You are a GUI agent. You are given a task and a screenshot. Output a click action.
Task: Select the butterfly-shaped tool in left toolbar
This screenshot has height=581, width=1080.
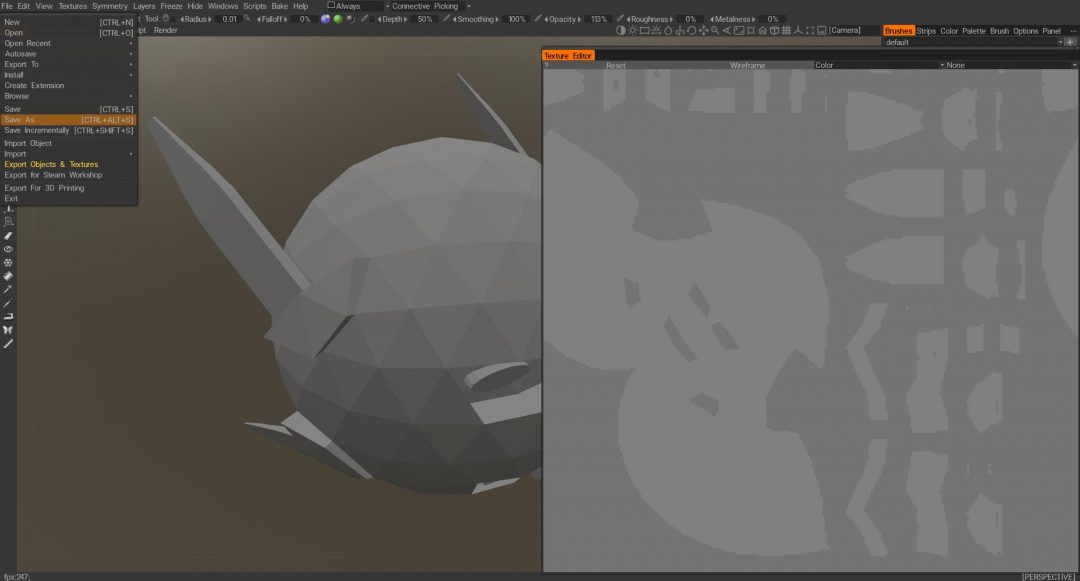coord(8,330)
